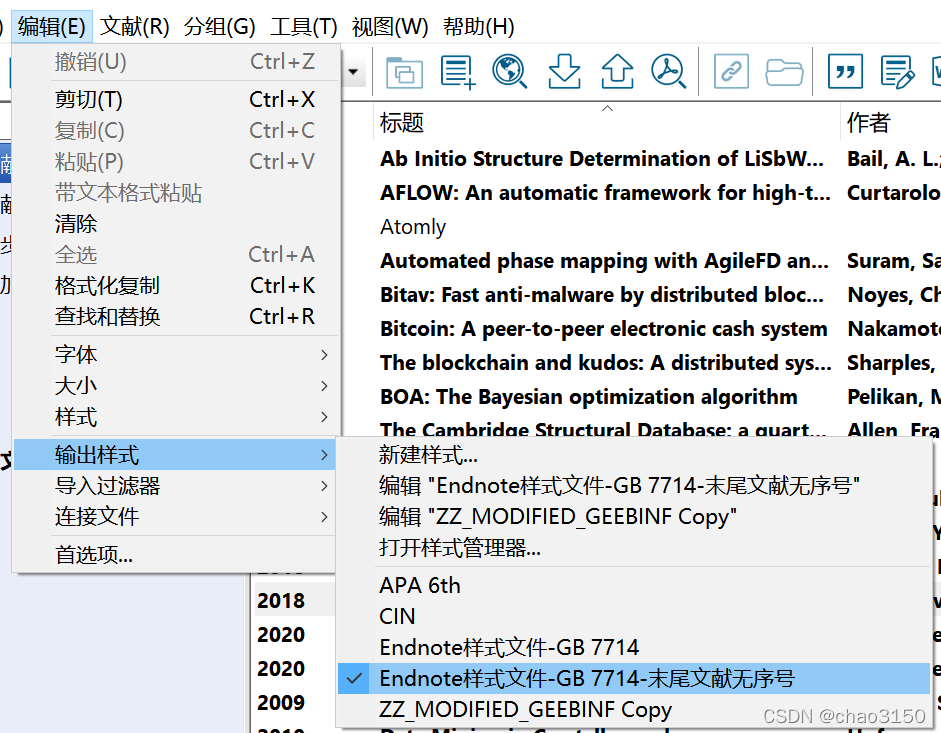Click the Insert Citation quote icon
Screen dimensions: 941x733
(x=845, y=71)
